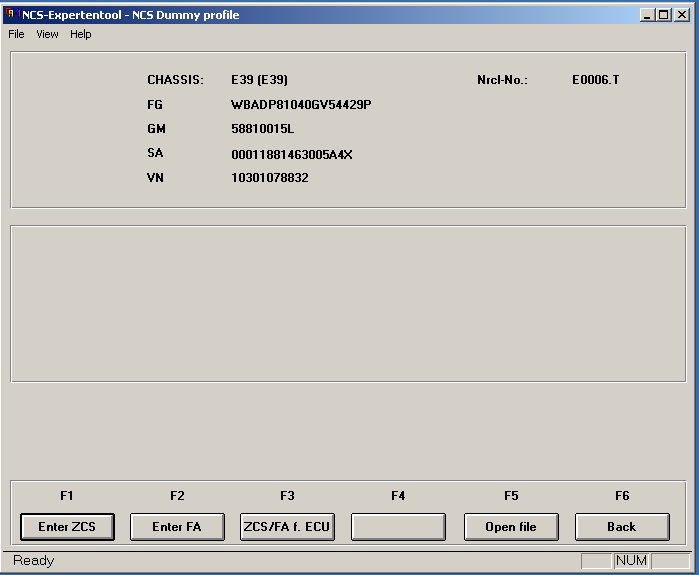Open the Help menu
The height and width of the screenshot is (575, 699).
81,34
